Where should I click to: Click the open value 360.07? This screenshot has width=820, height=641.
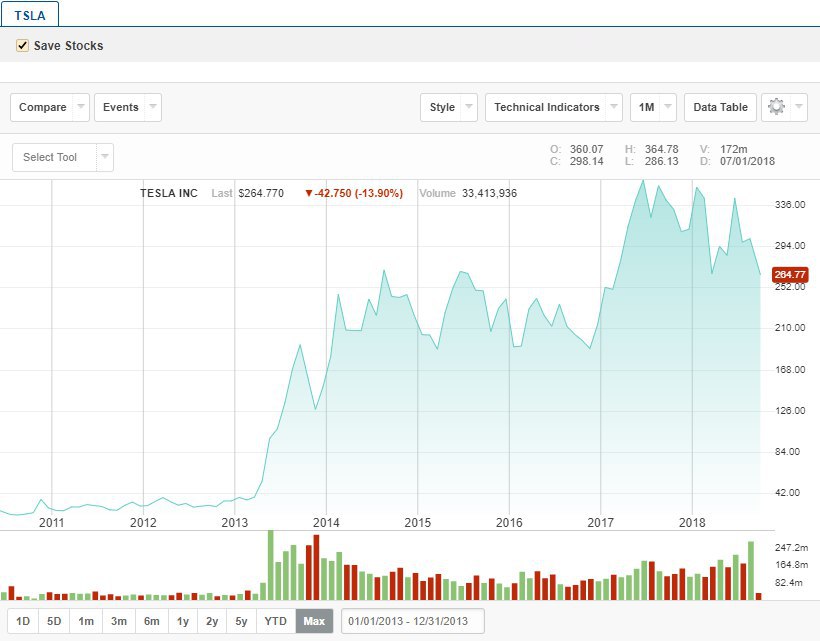click(x=586, y=149)
